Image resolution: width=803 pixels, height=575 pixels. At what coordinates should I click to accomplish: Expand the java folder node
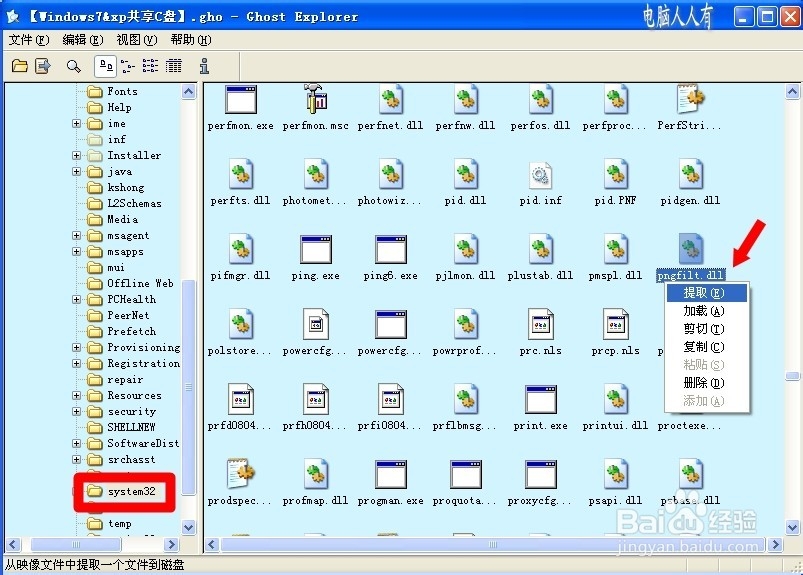(76, 171)
